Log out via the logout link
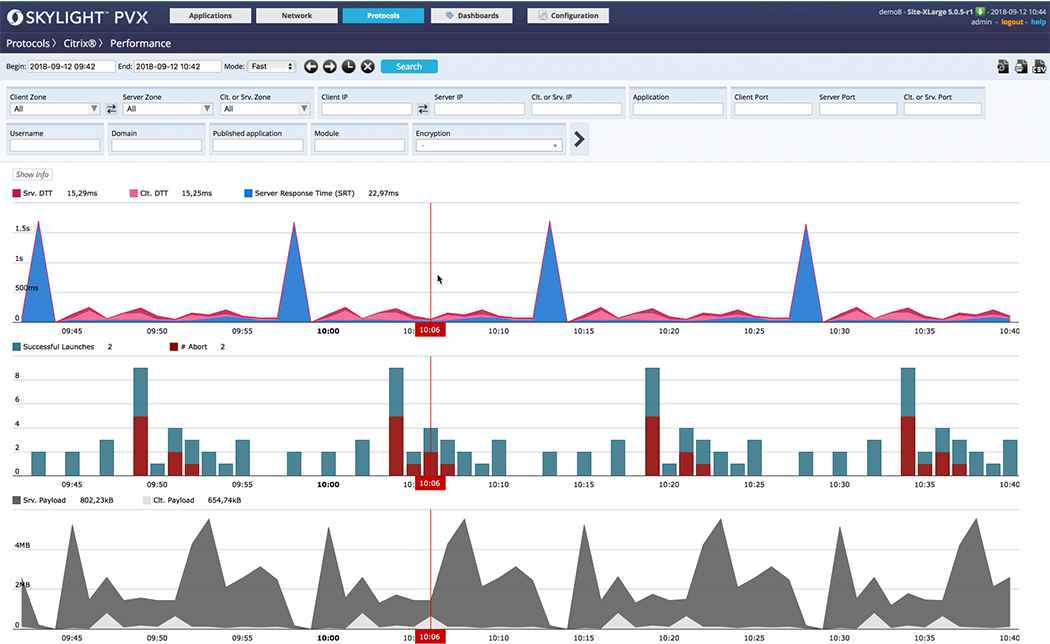This screenshot has height=644, width=1050. (1012, 22)
